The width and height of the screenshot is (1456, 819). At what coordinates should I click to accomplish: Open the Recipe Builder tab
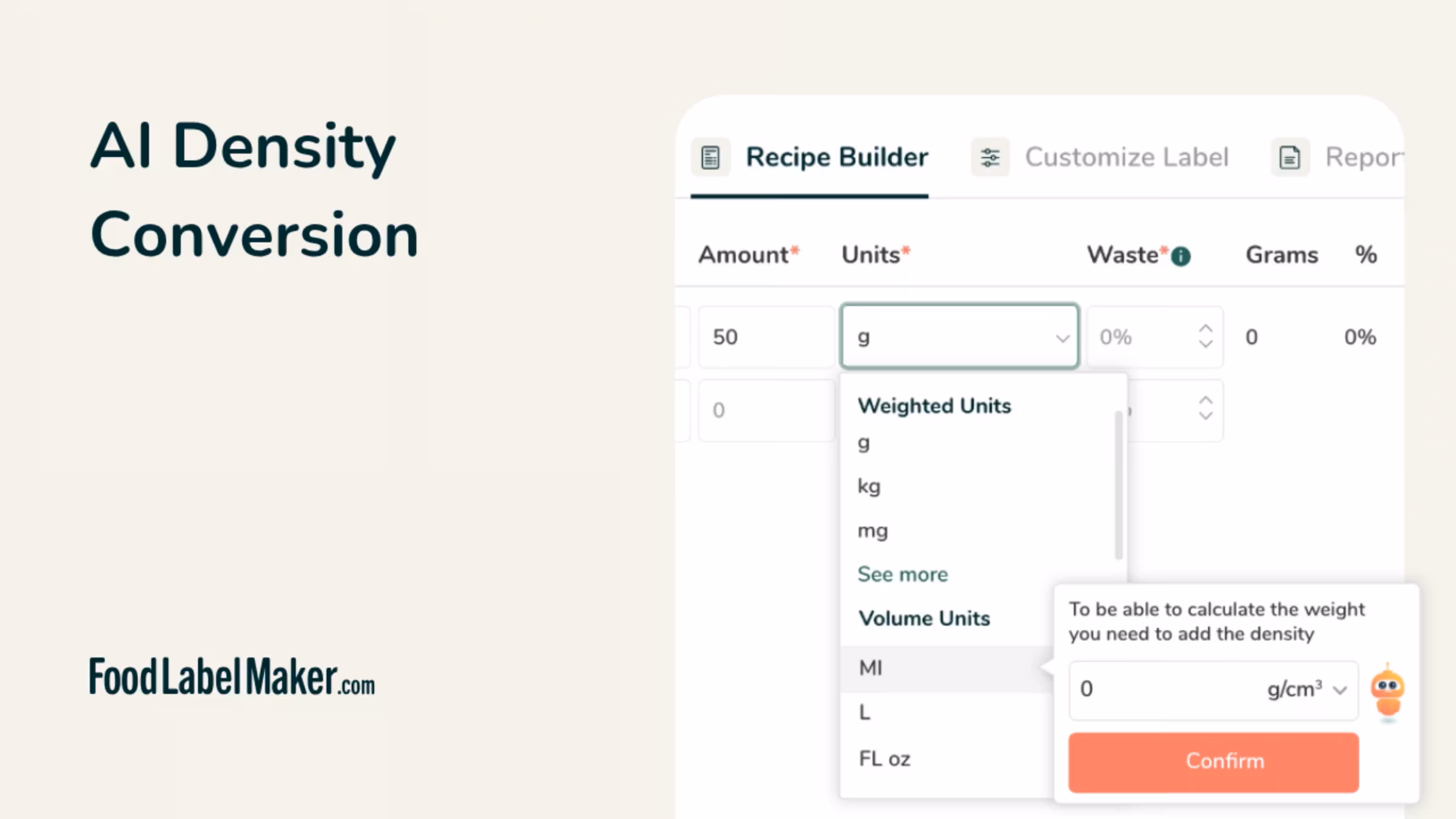[x=836, y=157]
